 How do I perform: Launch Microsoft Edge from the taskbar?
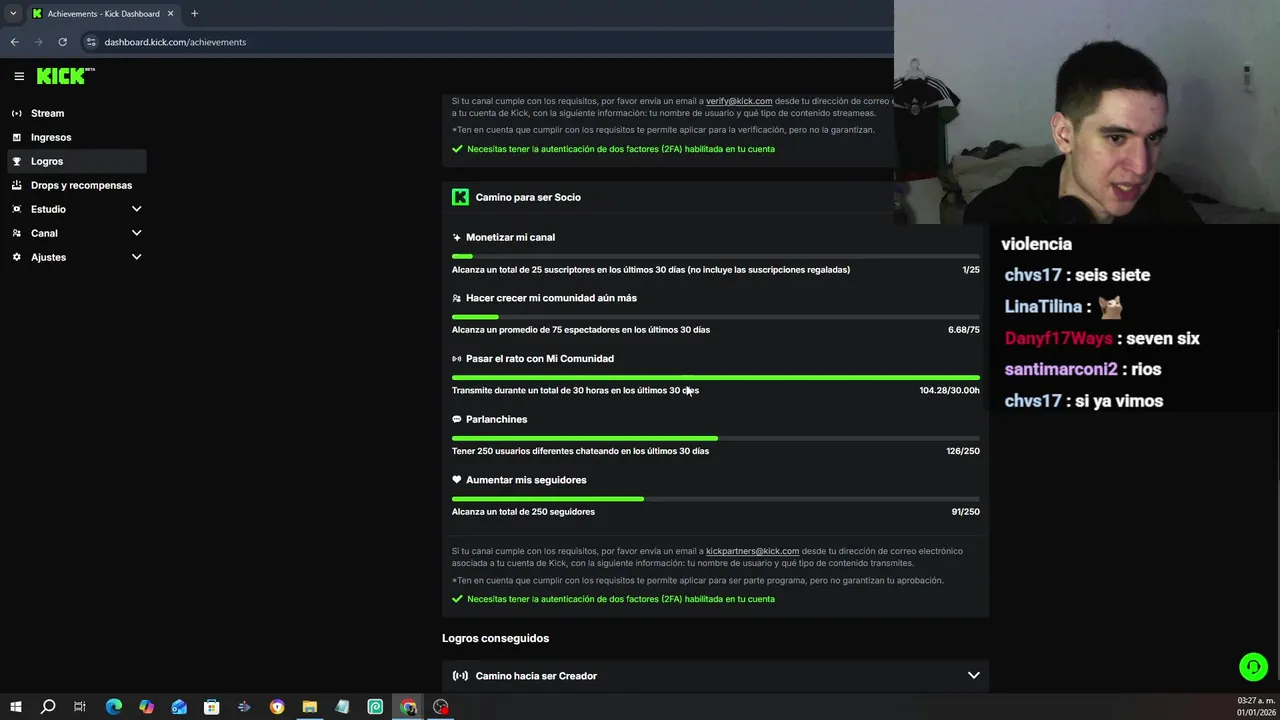coord(113,707)
